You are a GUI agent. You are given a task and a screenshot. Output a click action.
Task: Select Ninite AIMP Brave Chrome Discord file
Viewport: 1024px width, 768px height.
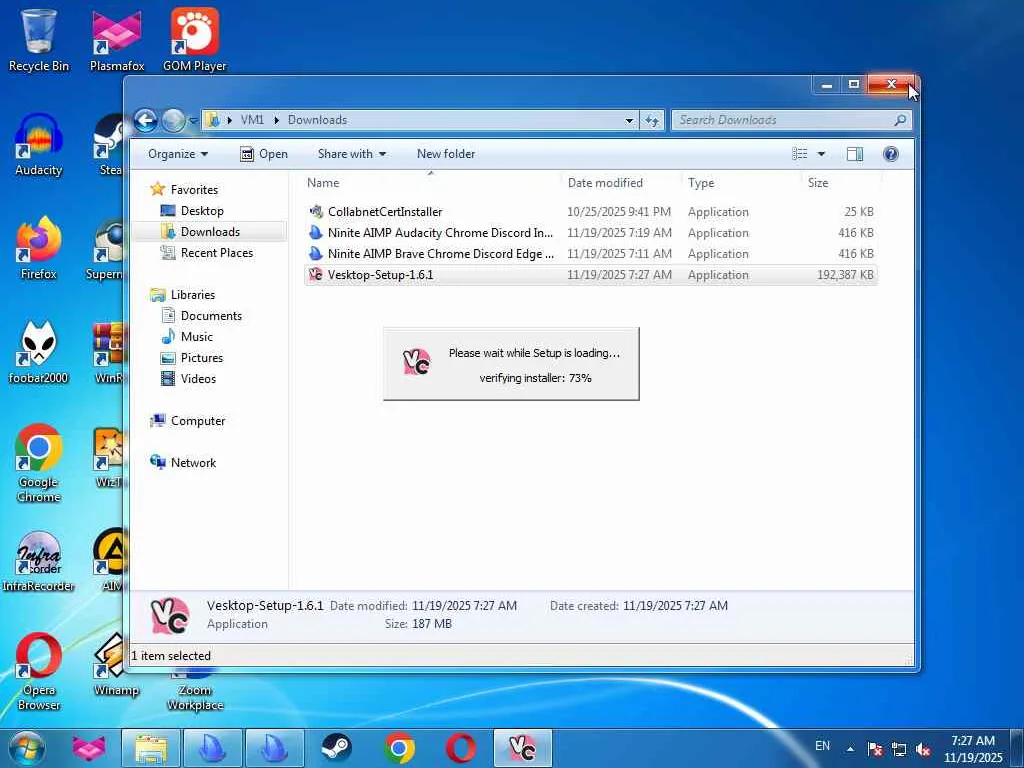pos(590,253)
